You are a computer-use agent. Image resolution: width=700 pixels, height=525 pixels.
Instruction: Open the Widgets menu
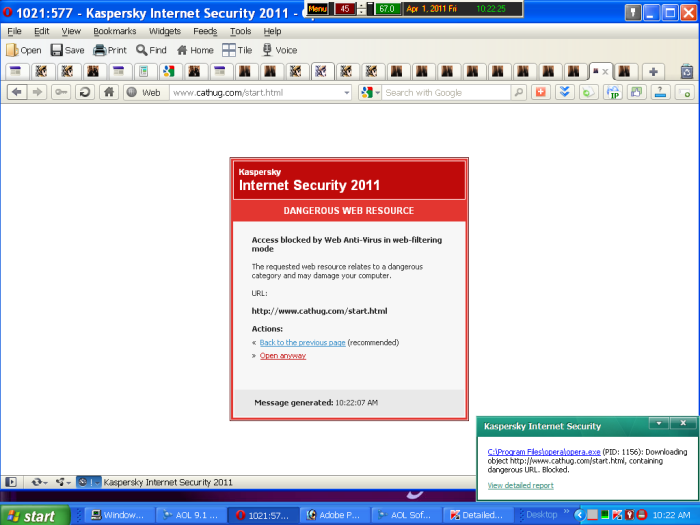coord(165,31)
